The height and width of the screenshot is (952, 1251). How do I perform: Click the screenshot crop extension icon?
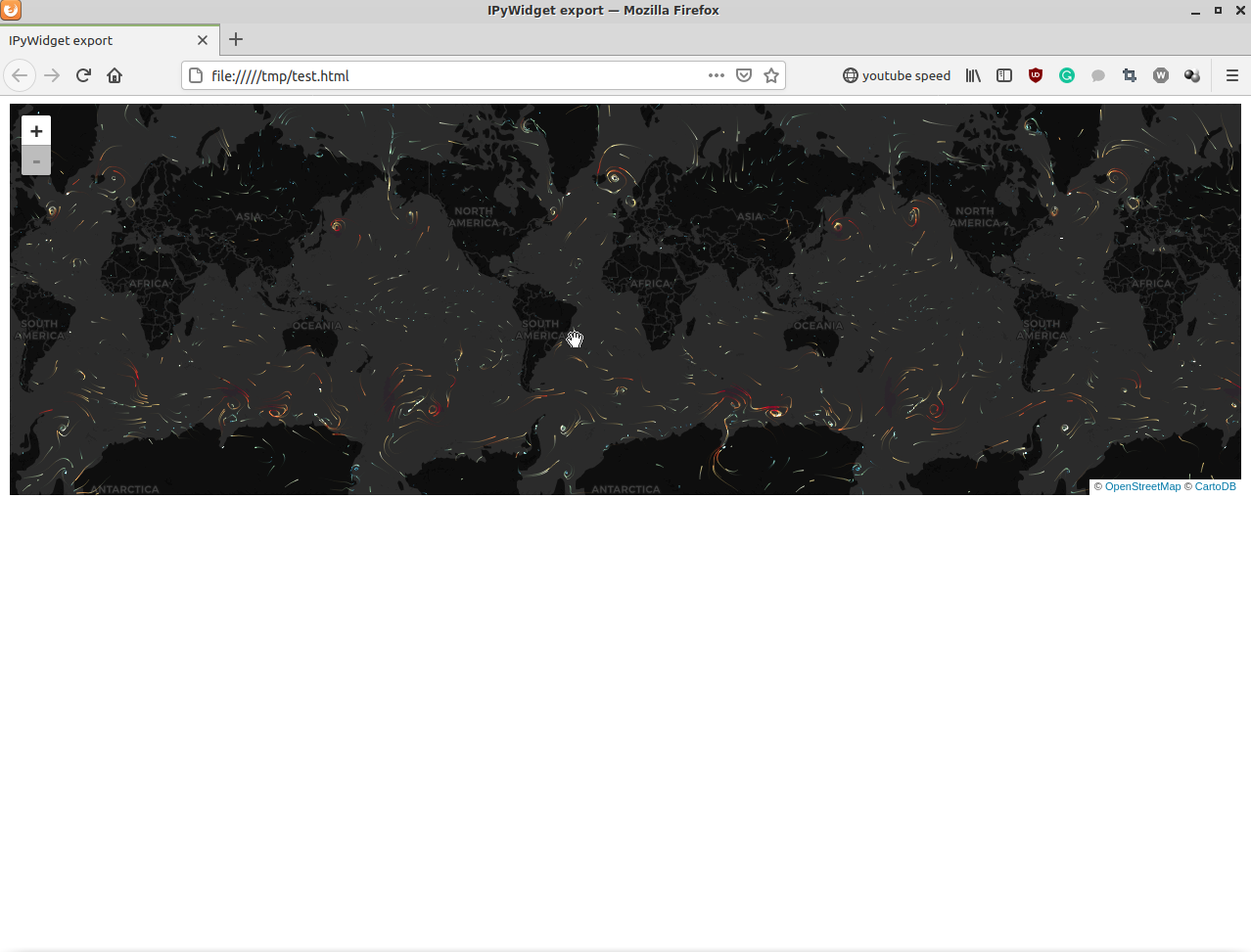(x=1130, y=75)
